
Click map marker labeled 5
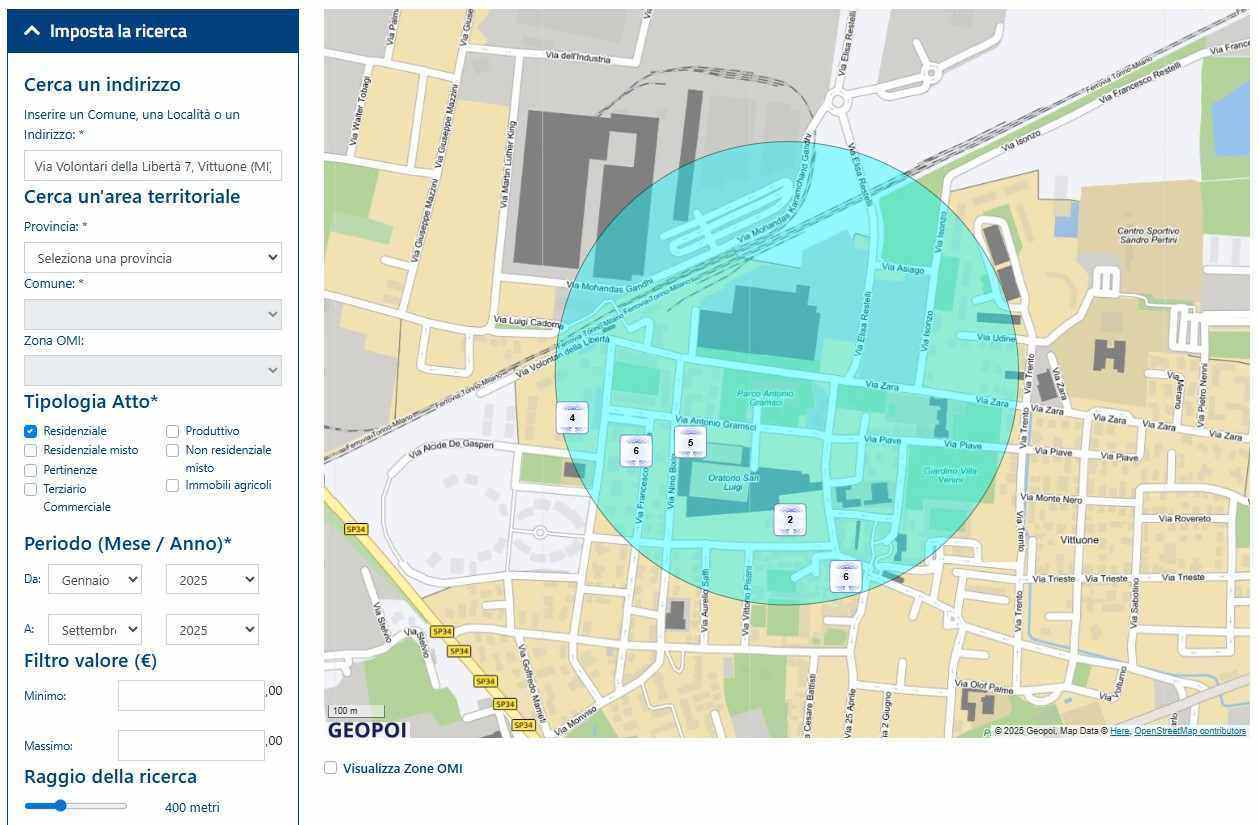tap(690, 442)
